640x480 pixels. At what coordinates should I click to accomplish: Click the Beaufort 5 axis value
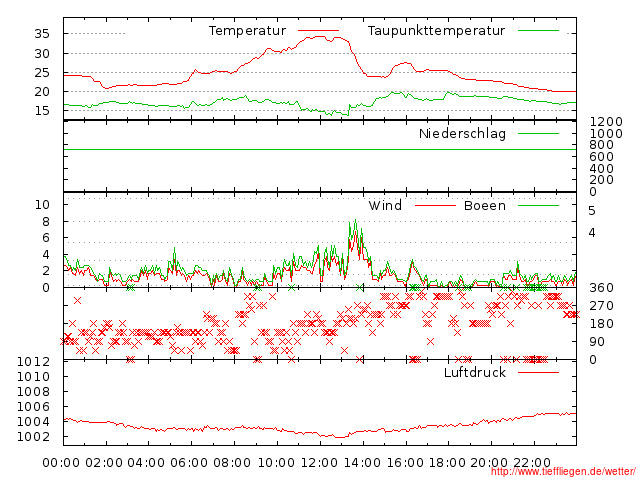592,211
